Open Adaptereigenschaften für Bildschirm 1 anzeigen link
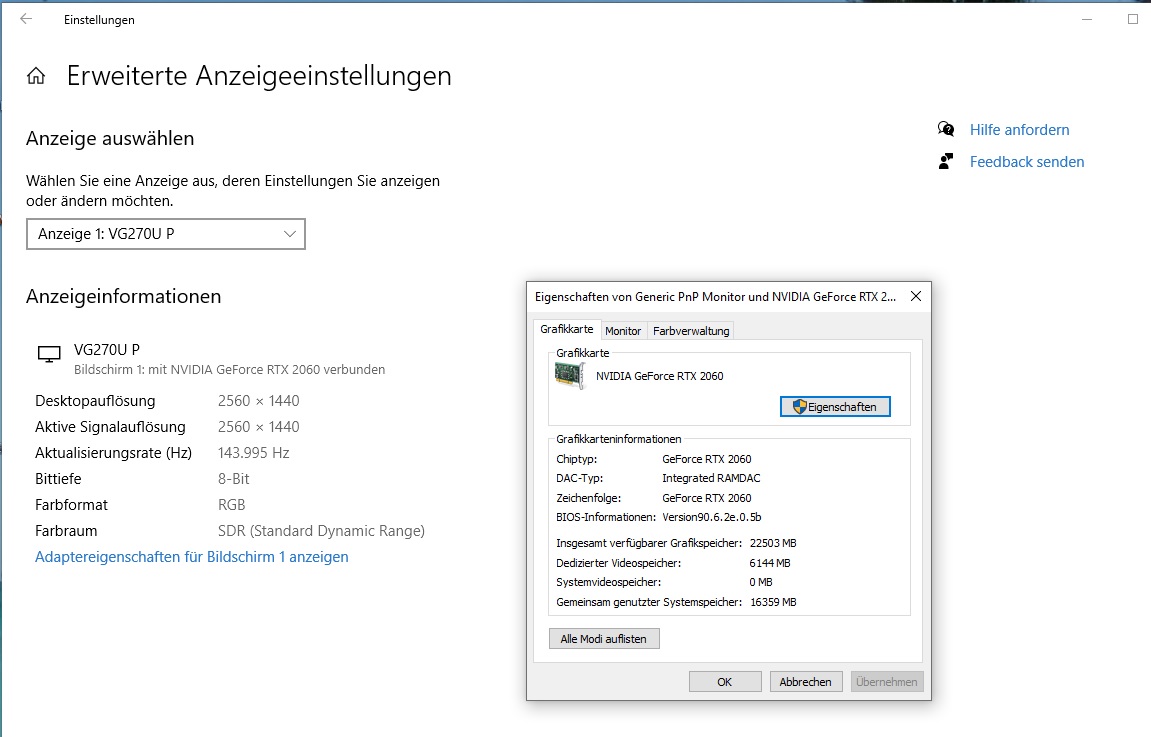 click(x=192, y=557)
